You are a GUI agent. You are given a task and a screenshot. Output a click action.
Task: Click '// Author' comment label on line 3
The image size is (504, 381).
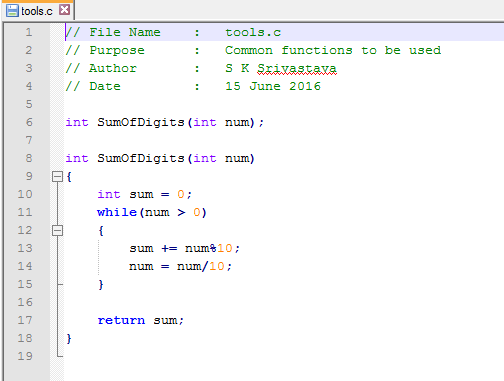pyautogui.click(x=101, y=68)
